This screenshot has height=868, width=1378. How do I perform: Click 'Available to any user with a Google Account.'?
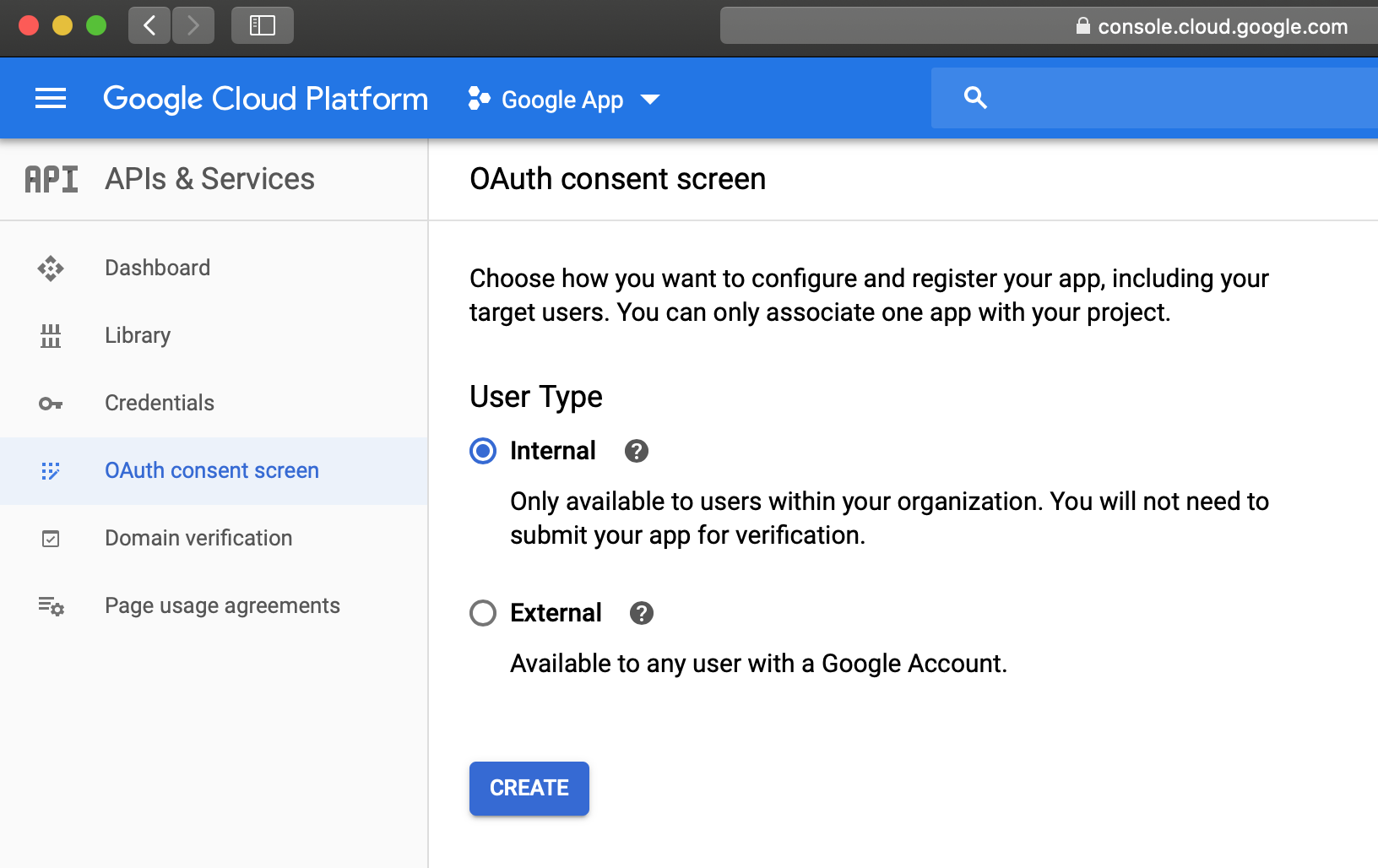pyautogui.click(x=759, y=664)
